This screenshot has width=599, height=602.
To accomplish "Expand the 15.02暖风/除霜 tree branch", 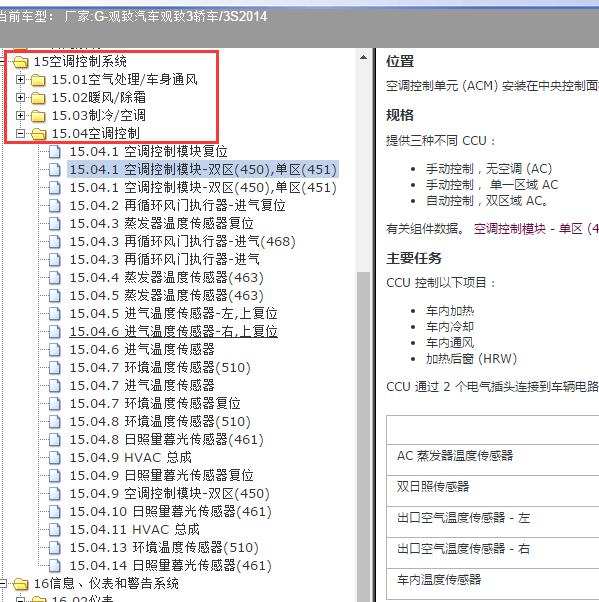I will (20, 98).
